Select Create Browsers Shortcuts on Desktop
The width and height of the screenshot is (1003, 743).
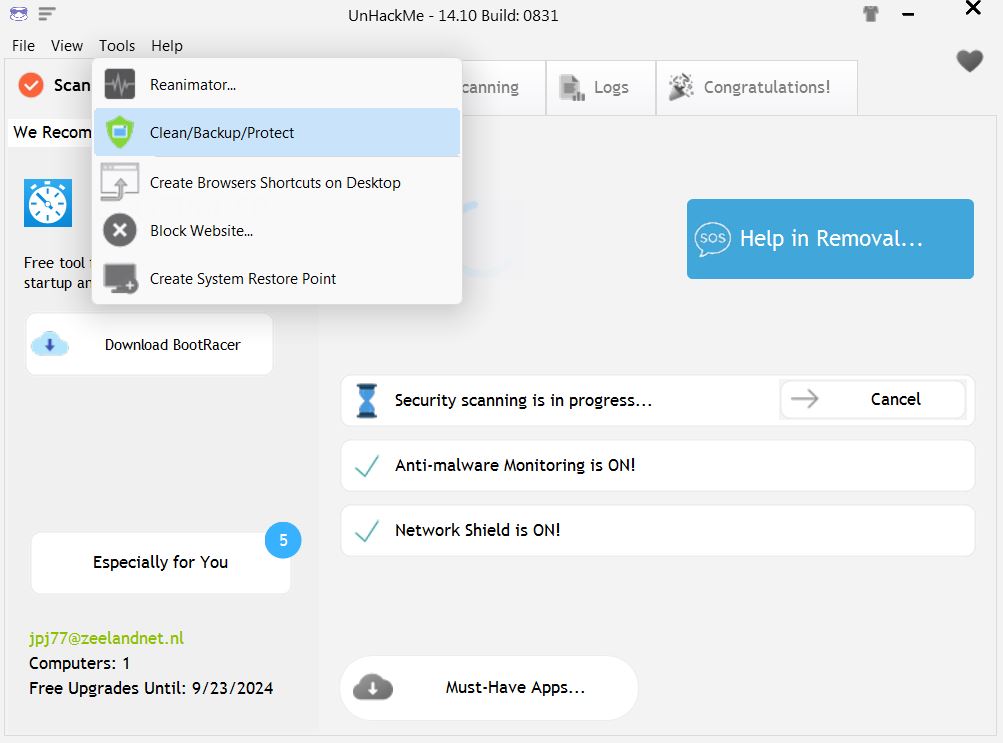277,182
